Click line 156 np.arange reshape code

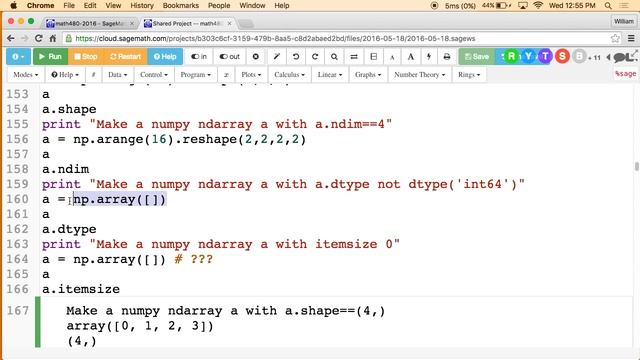pos(174,139)
